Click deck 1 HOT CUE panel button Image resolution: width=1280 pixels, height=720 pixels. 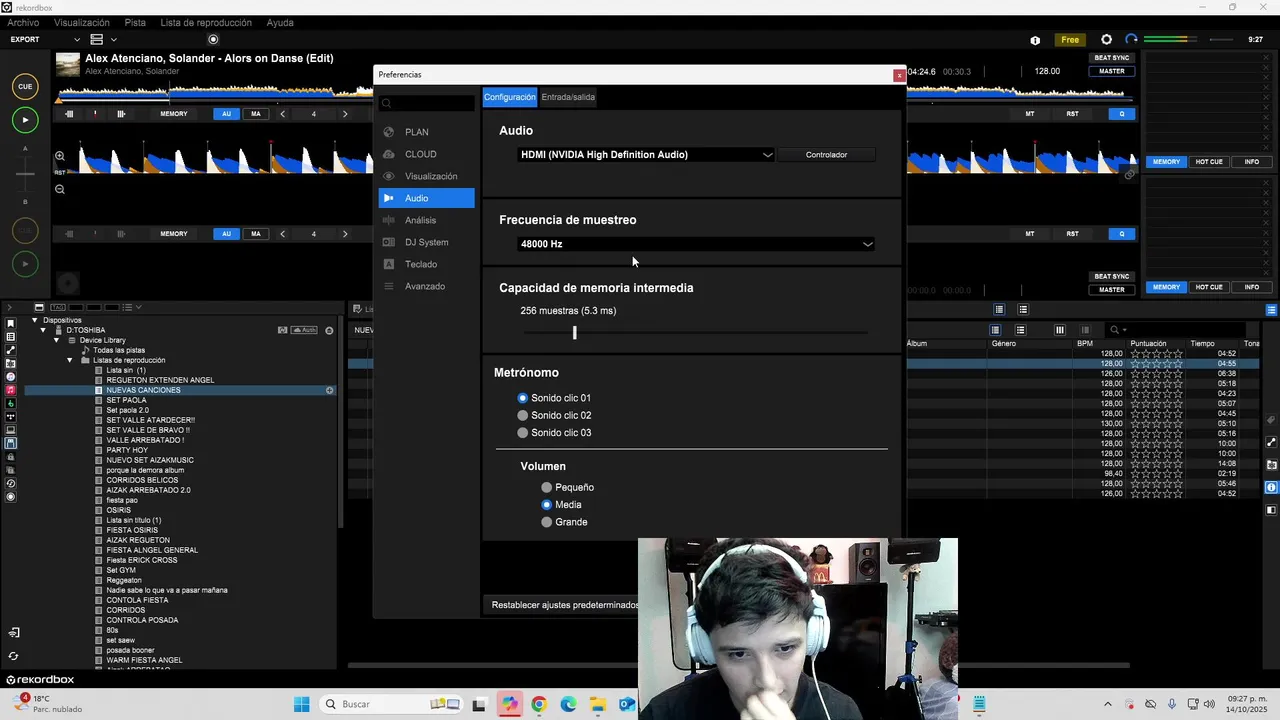coord(1209,162)
